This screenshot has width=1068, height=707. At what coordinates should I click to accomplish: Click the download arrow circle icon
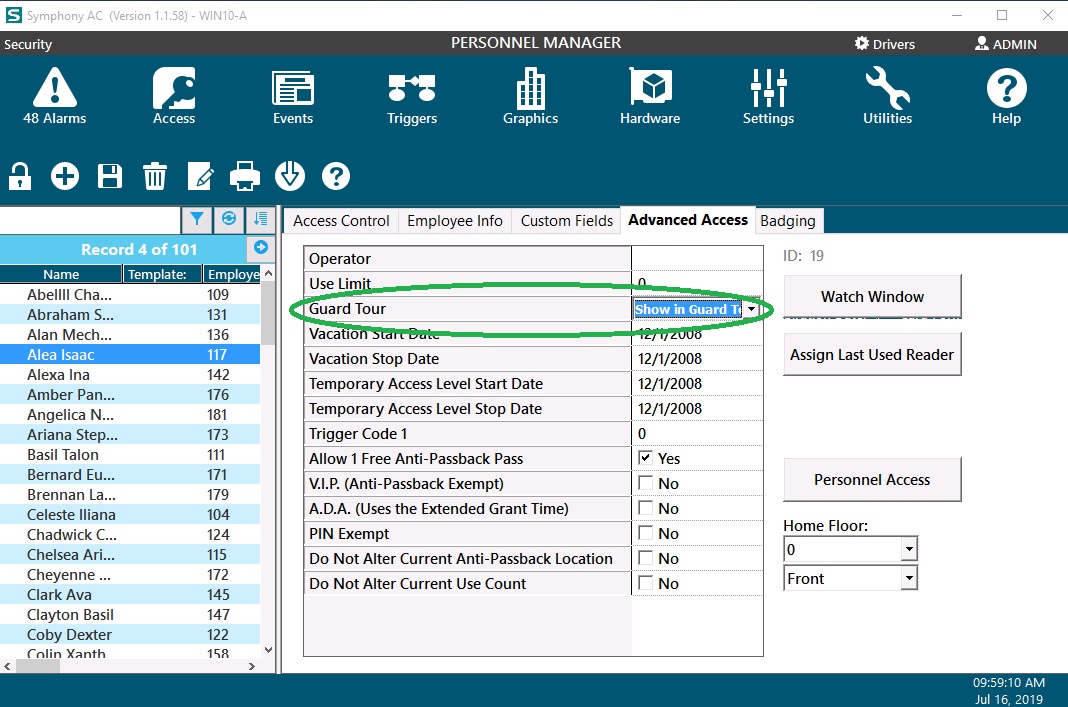290,176
